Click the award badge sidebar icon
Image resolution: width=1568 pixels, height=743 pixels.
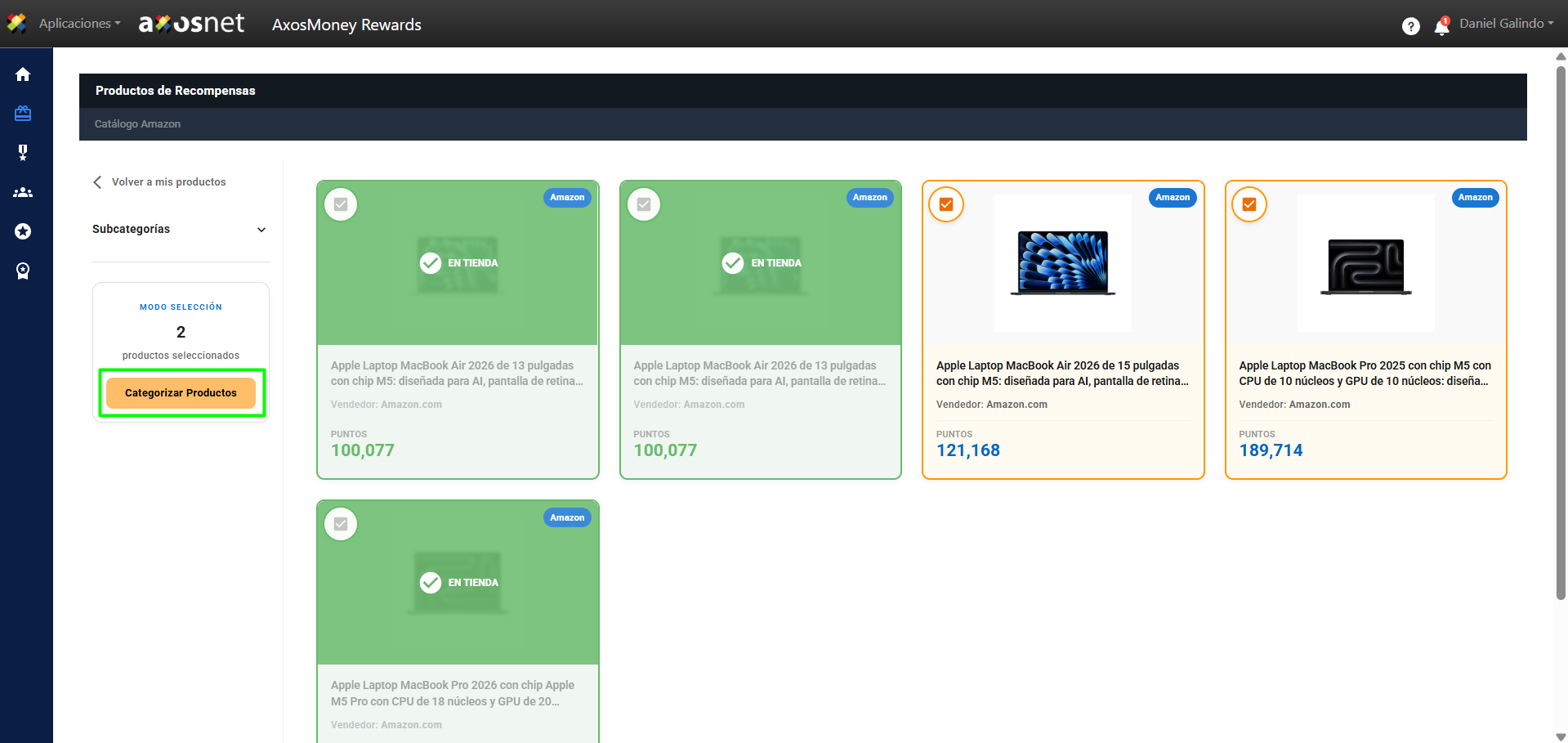coord(23,271)
